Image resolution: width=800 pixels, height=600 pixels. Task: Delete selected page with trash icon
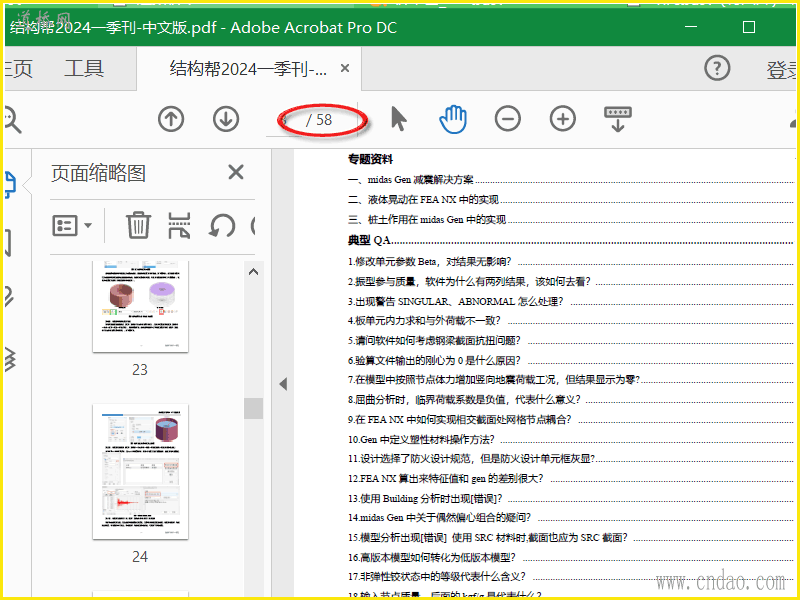[138, 225]
